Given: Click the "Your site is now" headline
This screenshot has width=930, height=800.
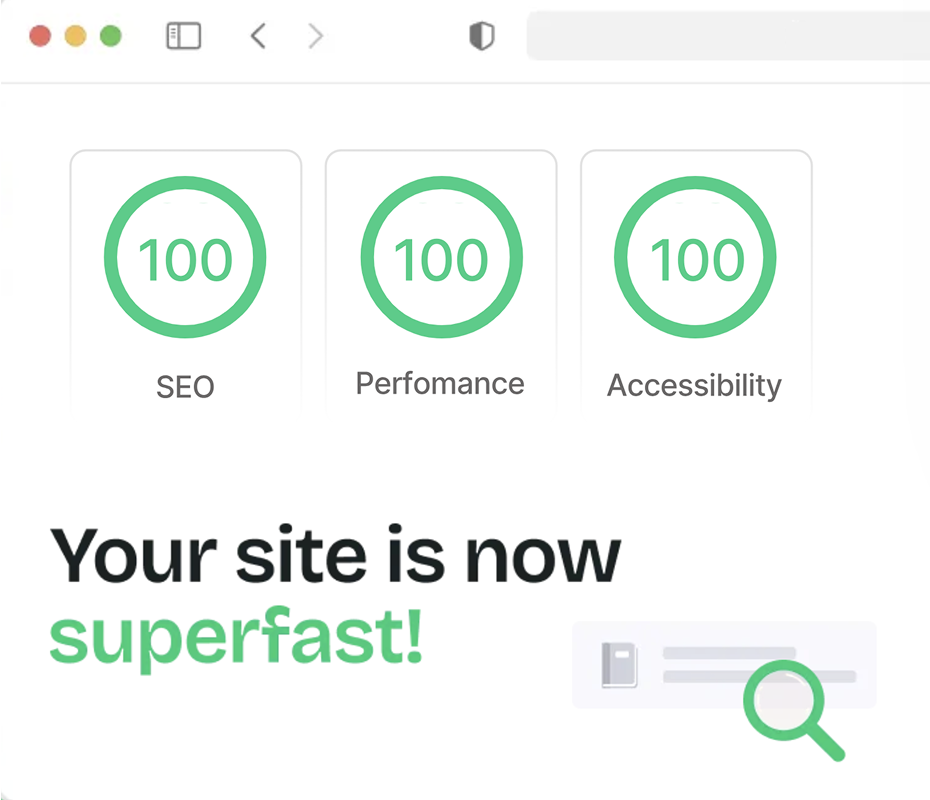Looking at the screenshot, I should click(335, 556).
